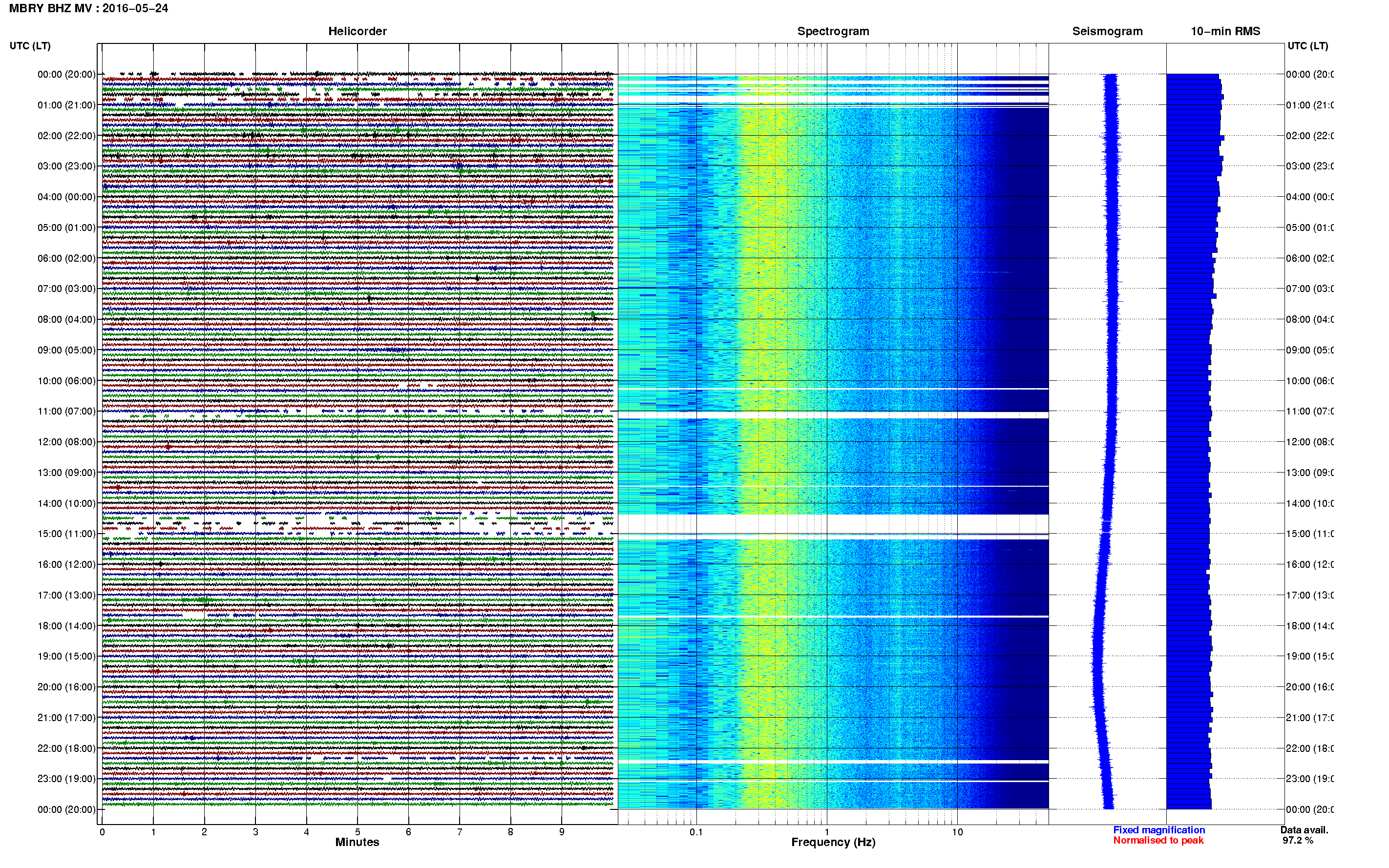Click the "16:00 (12:00)" helicorder time label
Screen dimensions: 1389x868
(x=66, y=564)
